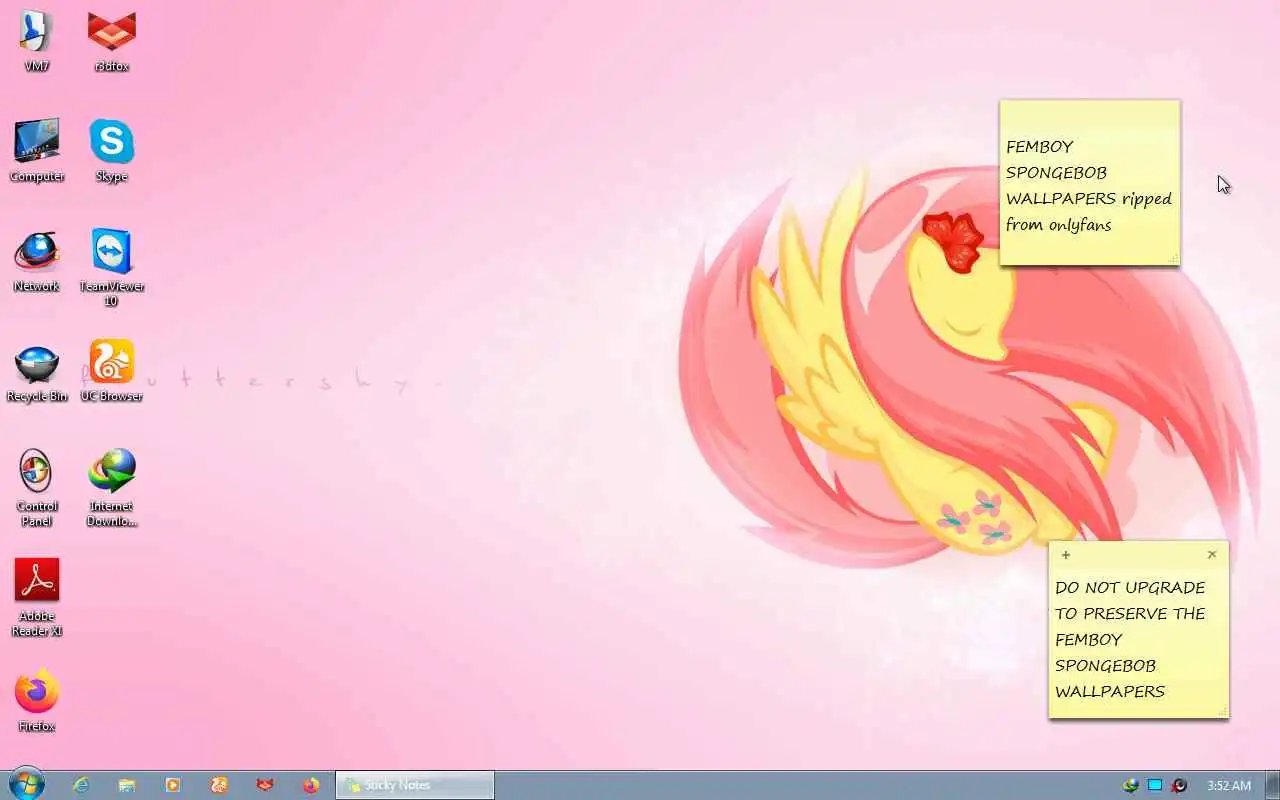Open the Control Panel desktop icon
This screenshot has width=1280, height=800.
point(37,487)
